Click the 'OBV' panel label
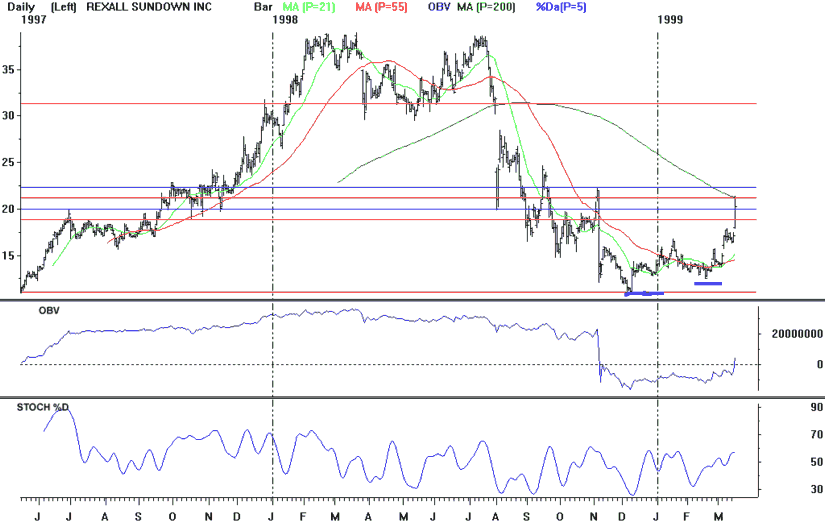Image resolution: width=825 pixels, height=523 pixels. [49, 311]
